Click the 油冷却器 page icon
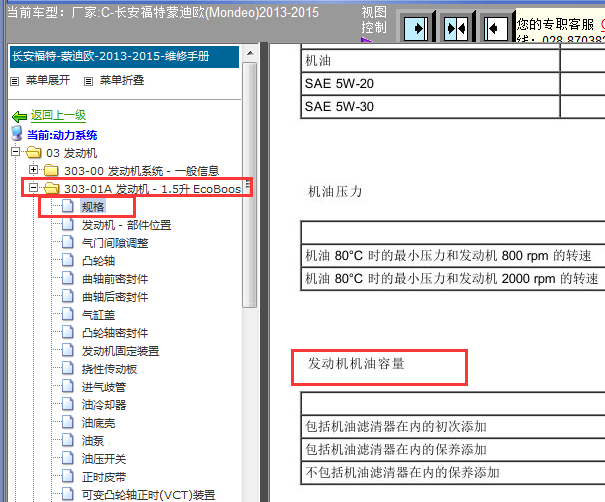This screenshot has width=605, height=502. [x=68, y=404]
